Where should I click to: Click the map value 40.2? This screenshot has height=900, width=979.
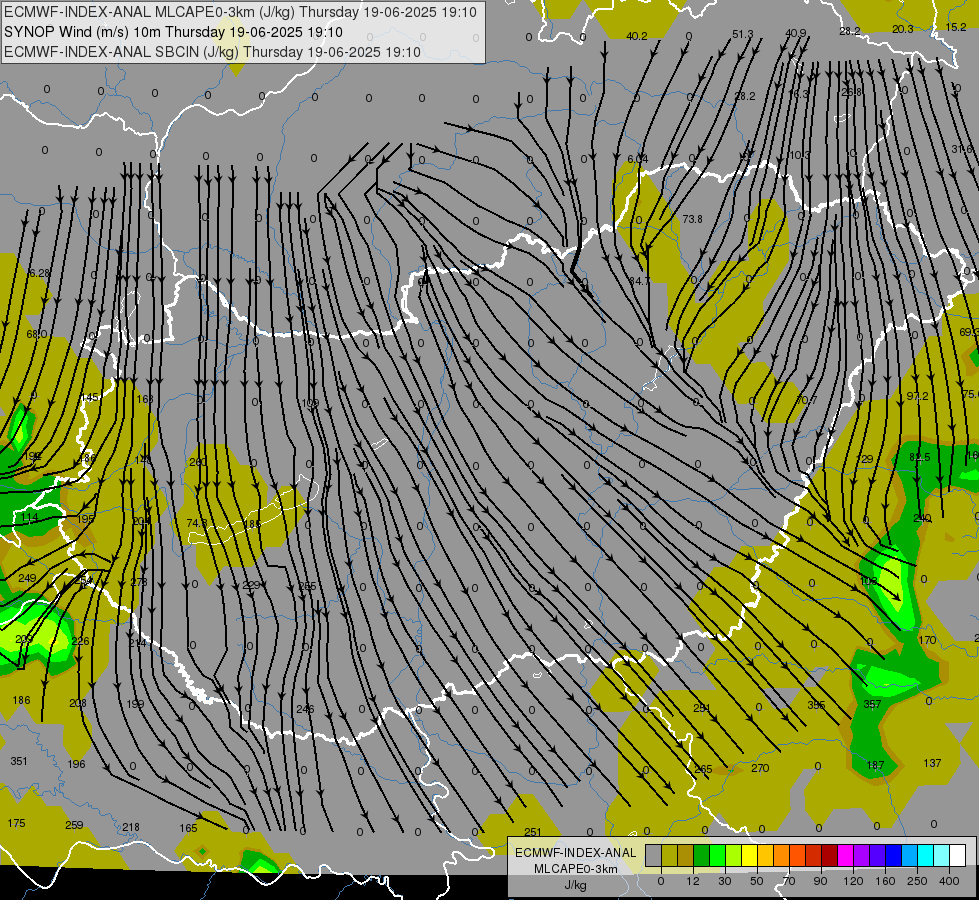click(637, 36)
